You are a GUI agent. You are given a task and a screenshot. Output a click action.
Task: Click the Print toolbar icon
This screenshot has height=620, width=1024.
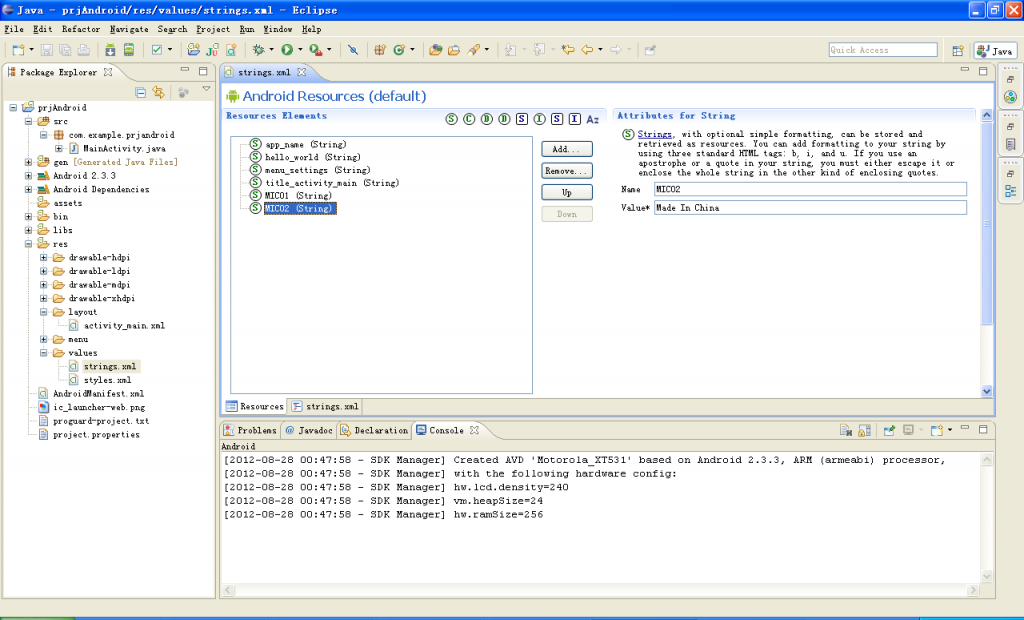tap(84, 50)
